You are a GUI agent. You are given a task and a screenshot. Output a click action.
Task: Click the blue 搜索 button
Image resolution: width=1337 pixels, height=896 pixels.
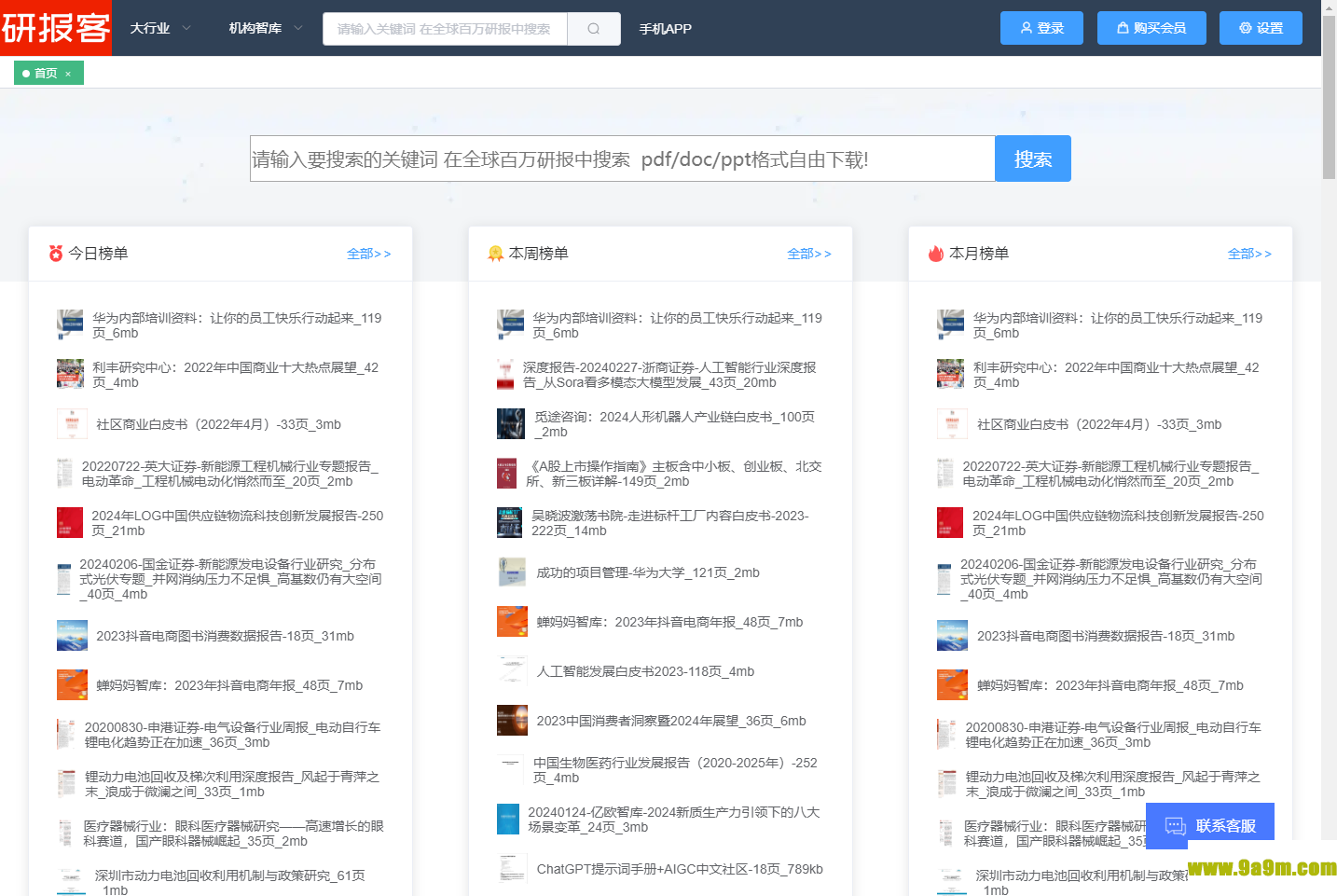(x=1033, y=159)
